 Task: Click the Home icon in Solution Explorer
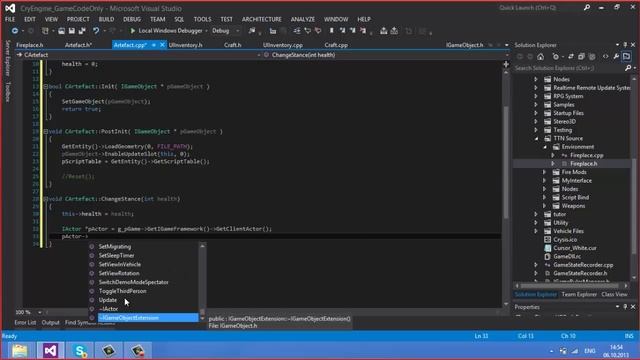540,57
